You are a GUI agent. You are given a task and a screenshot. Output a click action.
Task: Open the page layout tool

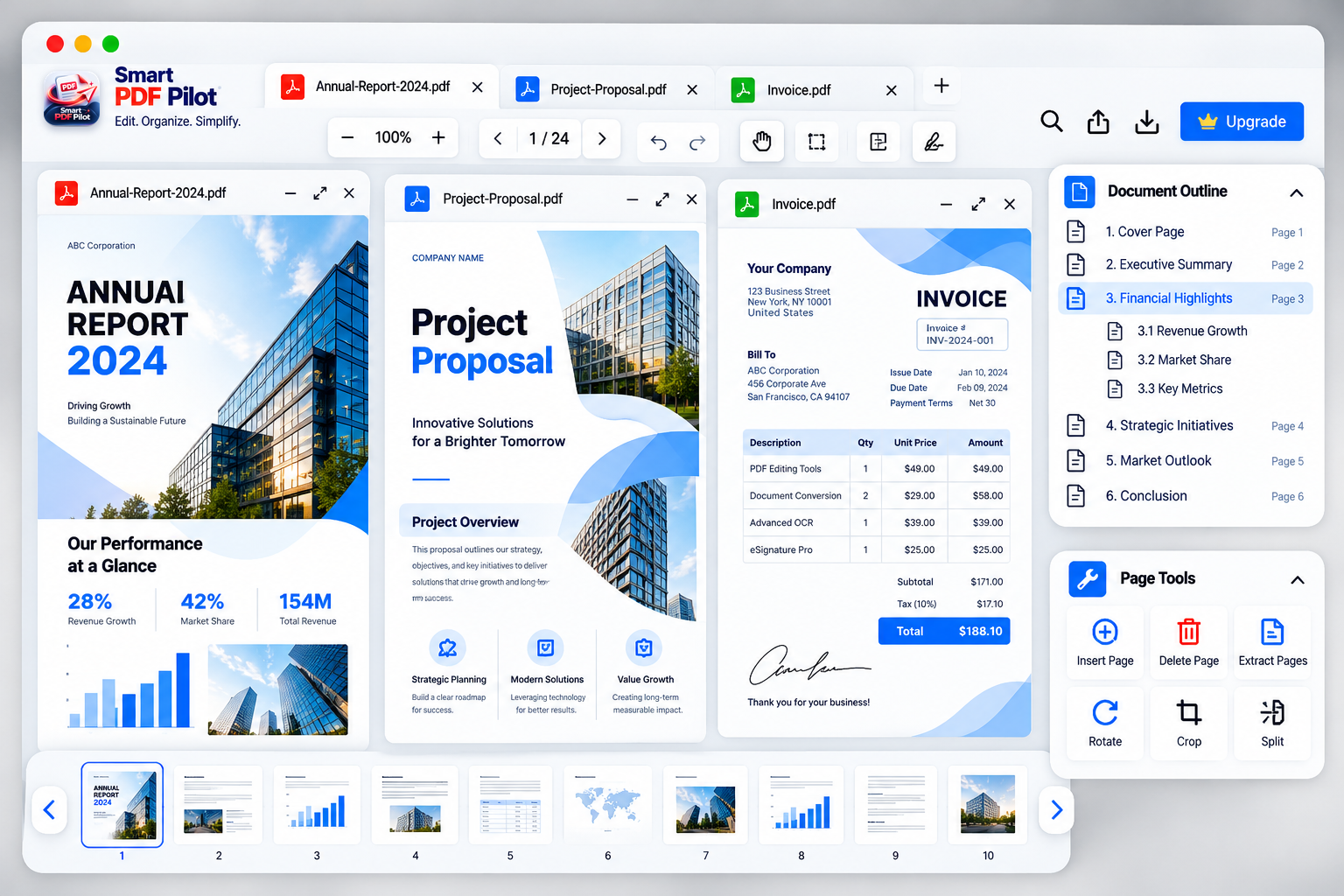coord(878,142)
